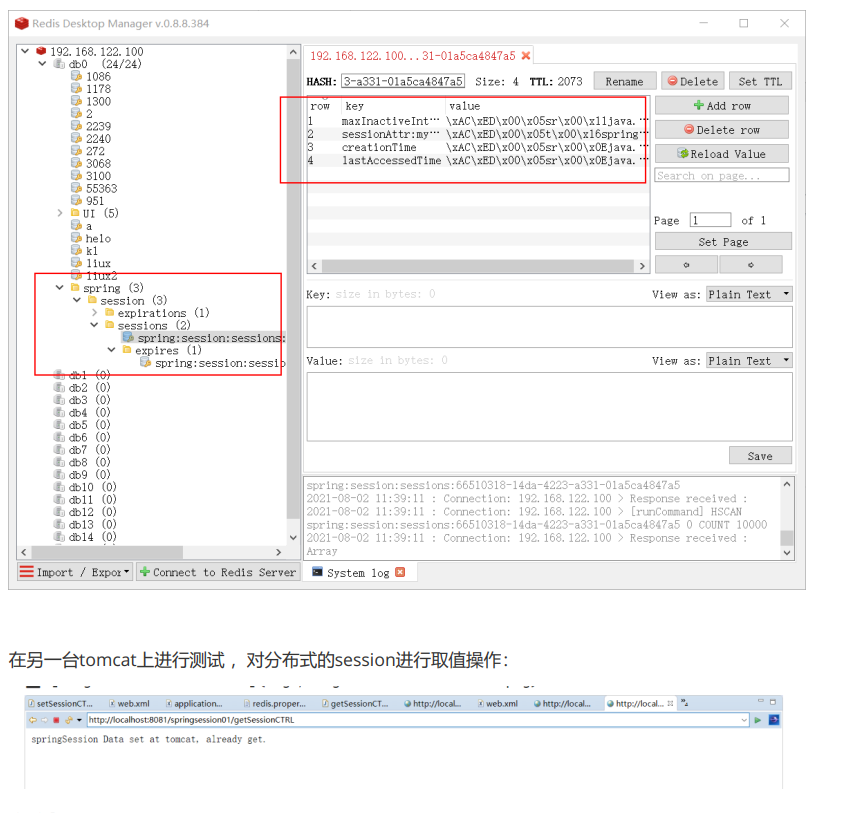Select the creationTime hash row
Viewport: 844px width, 813px height.
(x=478, y=147)
